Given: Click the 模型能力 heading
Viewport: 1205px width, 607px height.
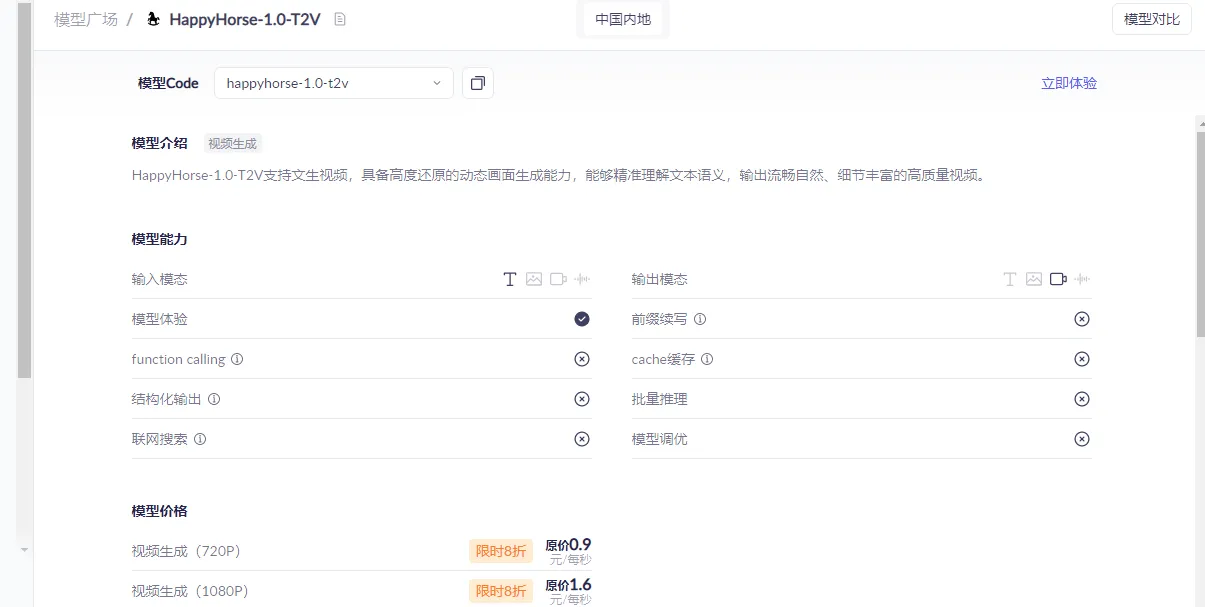Looking at the screenshot, I should coord(159,239).
